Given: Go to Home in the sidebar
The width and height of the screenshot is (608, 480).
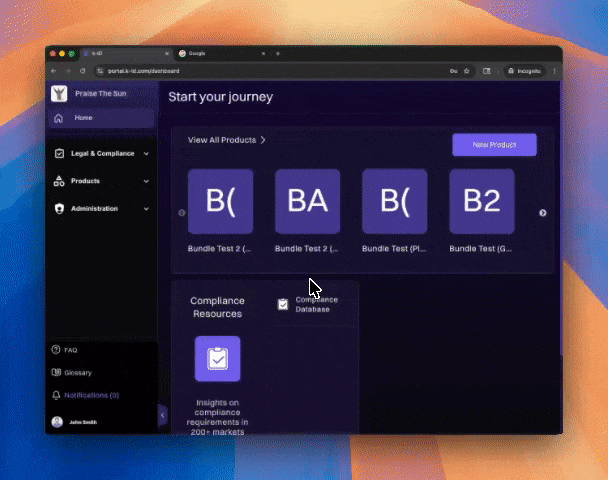Looking at the screenshot, I should [x=82, y=118].
